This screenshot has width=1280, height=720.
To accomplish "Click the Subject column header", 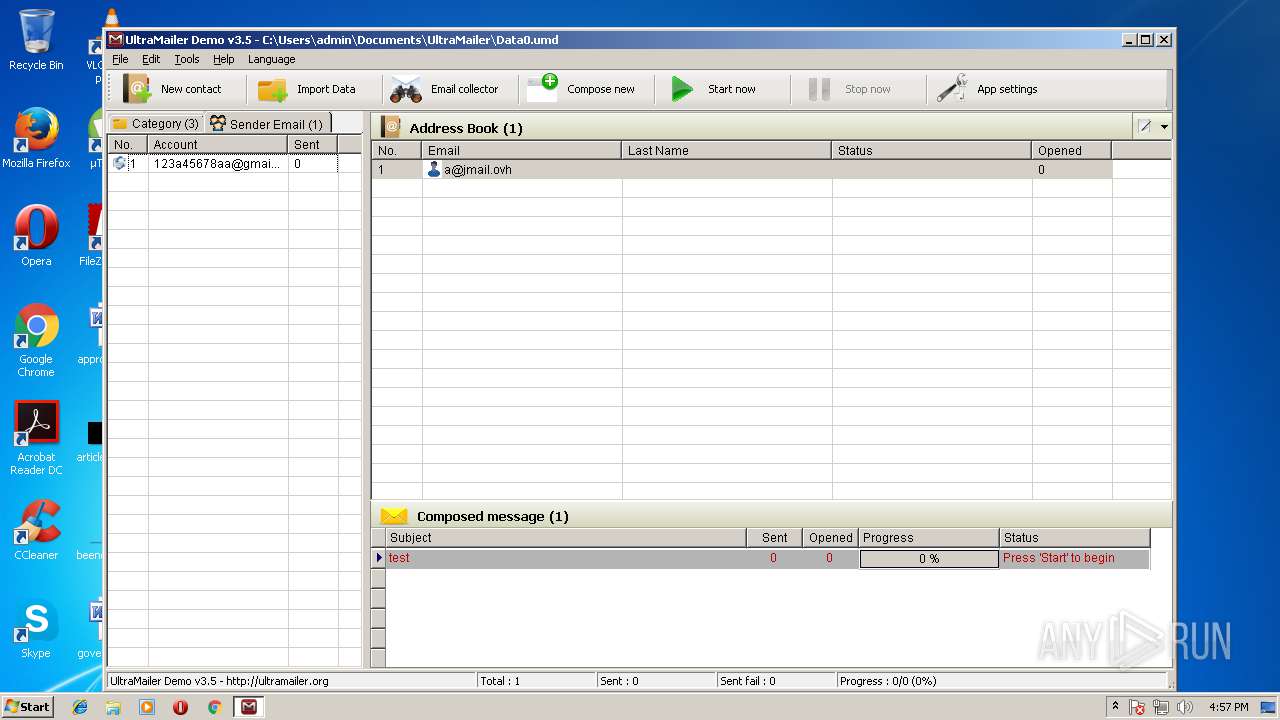I will tap(566, 537).
